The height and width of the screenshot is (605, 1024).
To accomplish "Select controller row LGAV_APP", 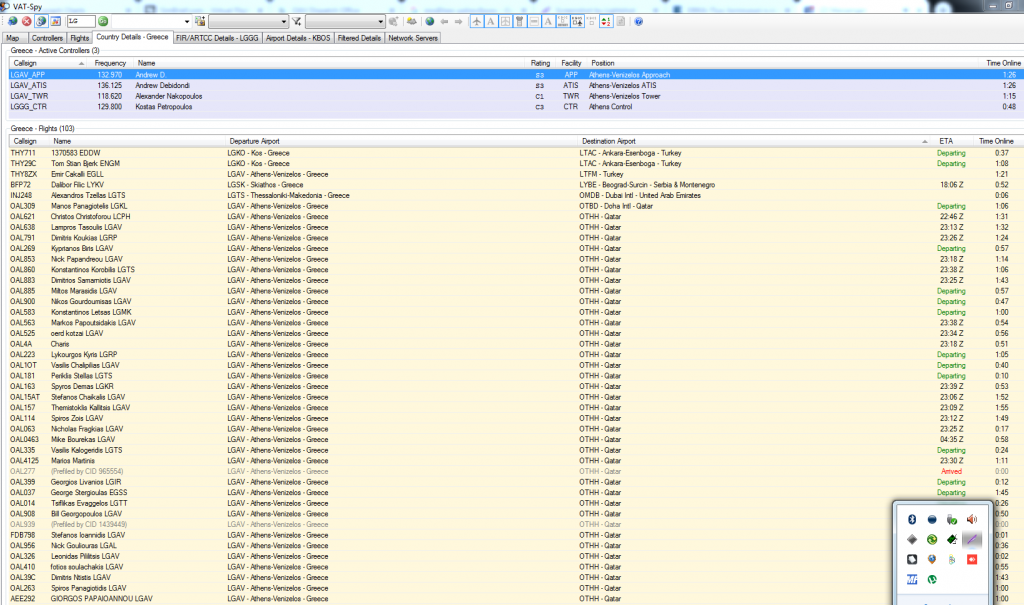I will point(516,75).
